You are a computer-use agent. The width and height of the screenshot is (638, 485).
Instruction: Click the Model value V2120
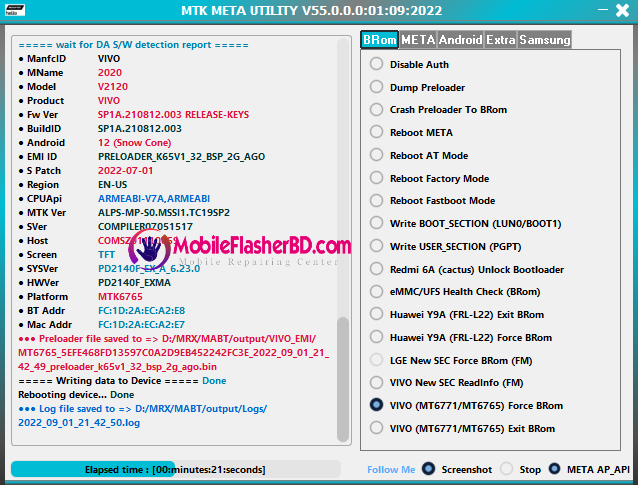113,87
